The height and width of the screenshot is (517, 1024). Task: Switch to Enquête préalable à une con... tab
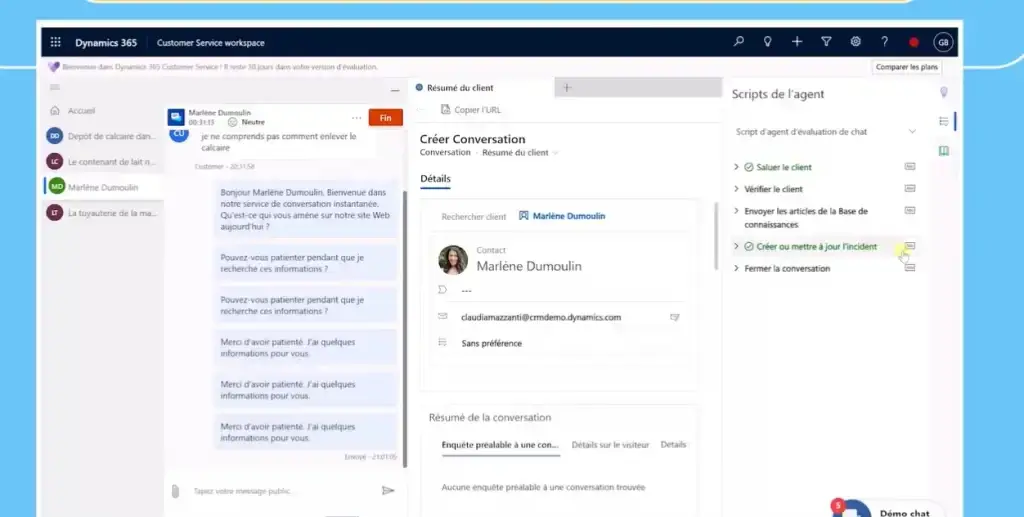click(x=500, y=445)
